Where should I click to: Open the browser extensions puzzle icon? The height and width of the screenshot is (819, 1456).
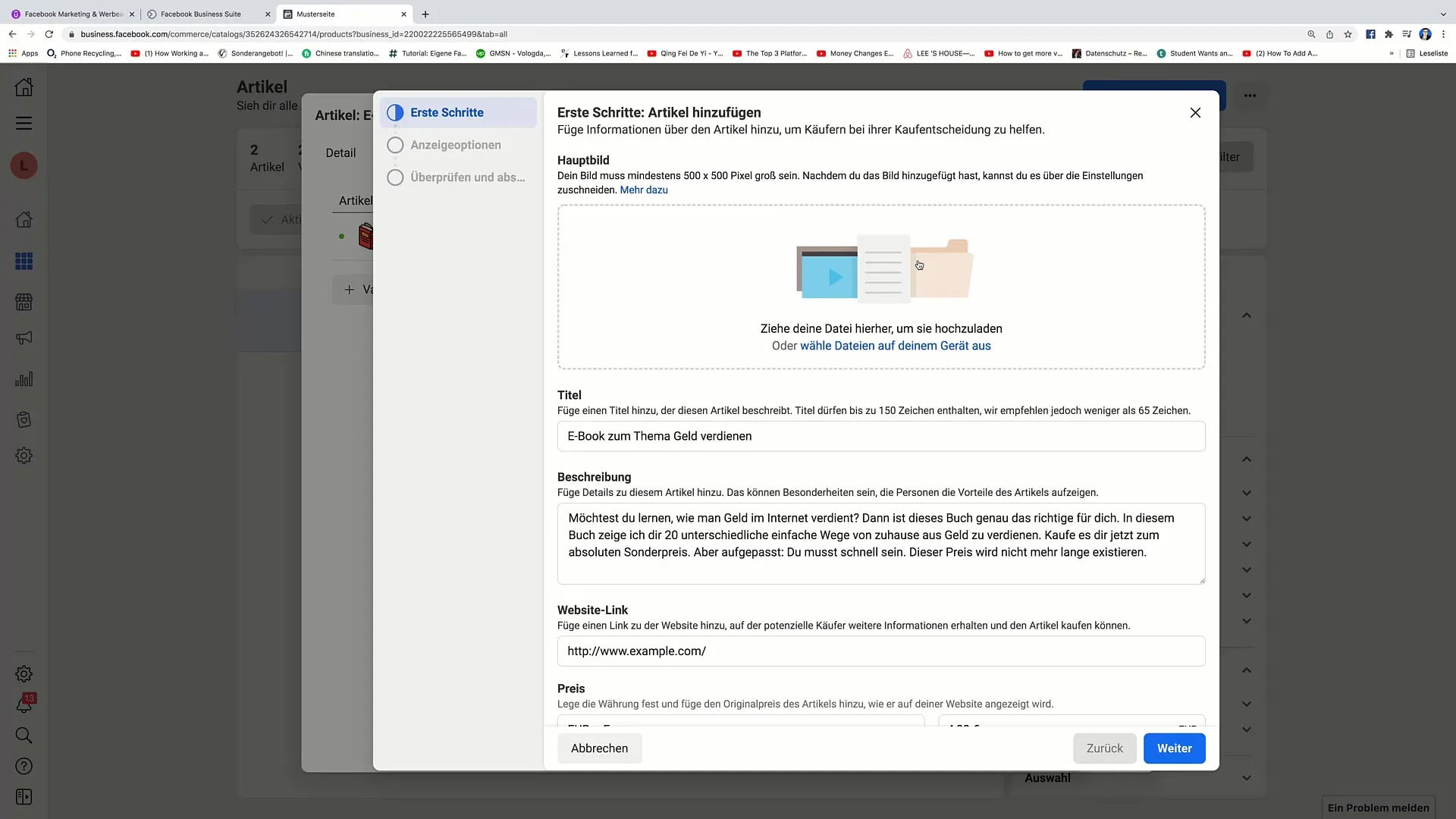click(x=1389, y=34)
